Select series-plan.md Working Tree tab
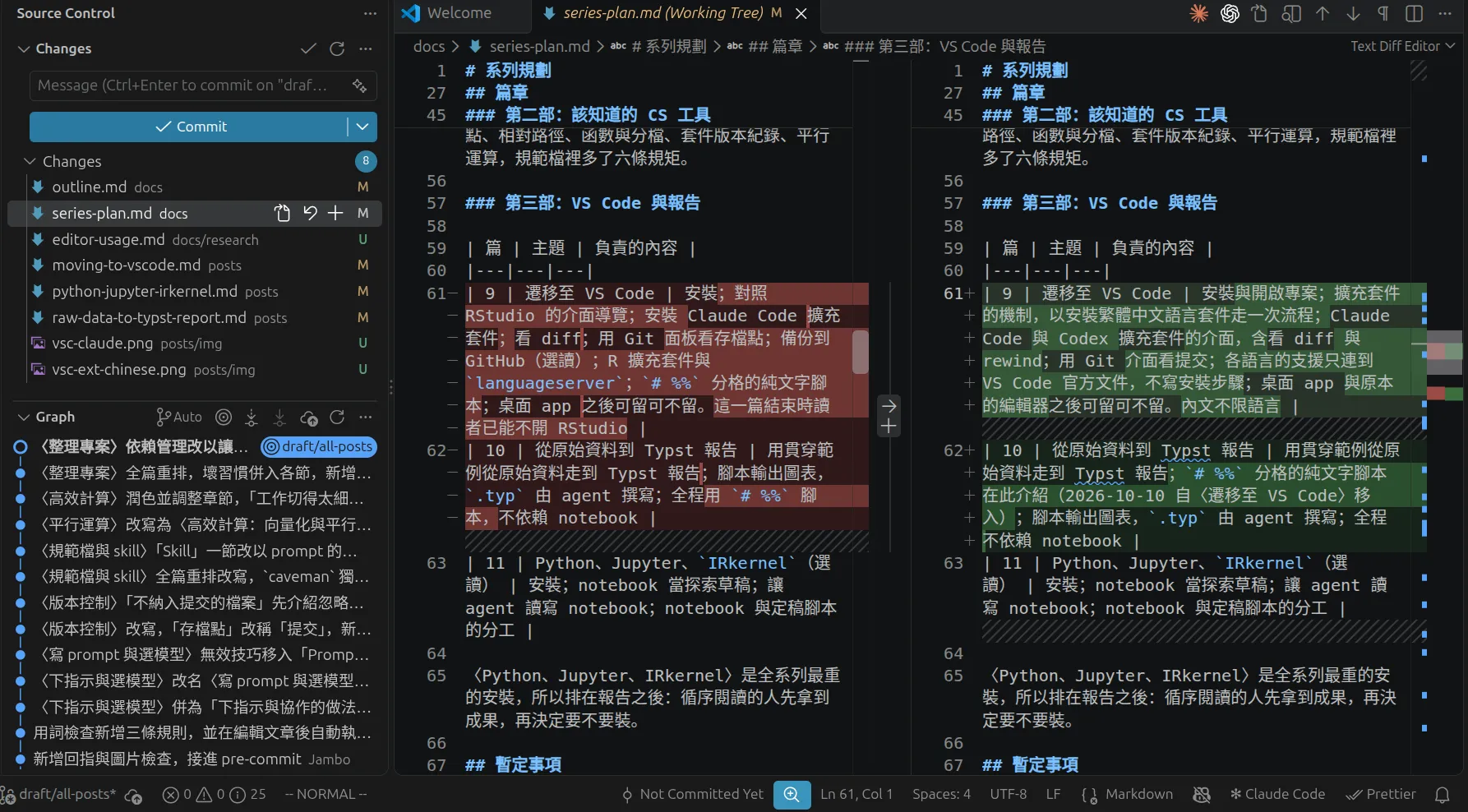 point(663,13)
